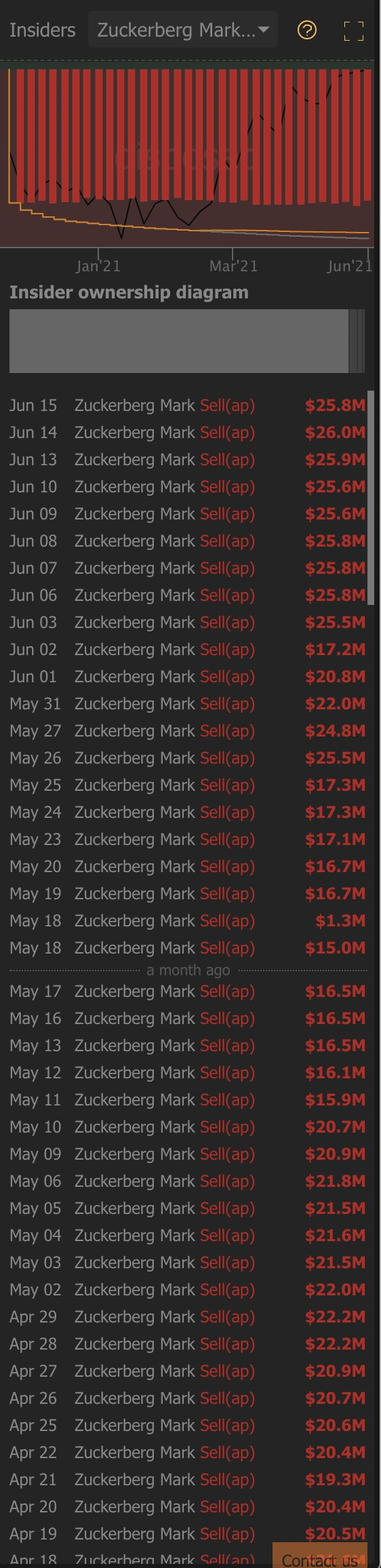
Task: Click the insider ownership diagram gray bar
Action: click(x=179, y=341)
